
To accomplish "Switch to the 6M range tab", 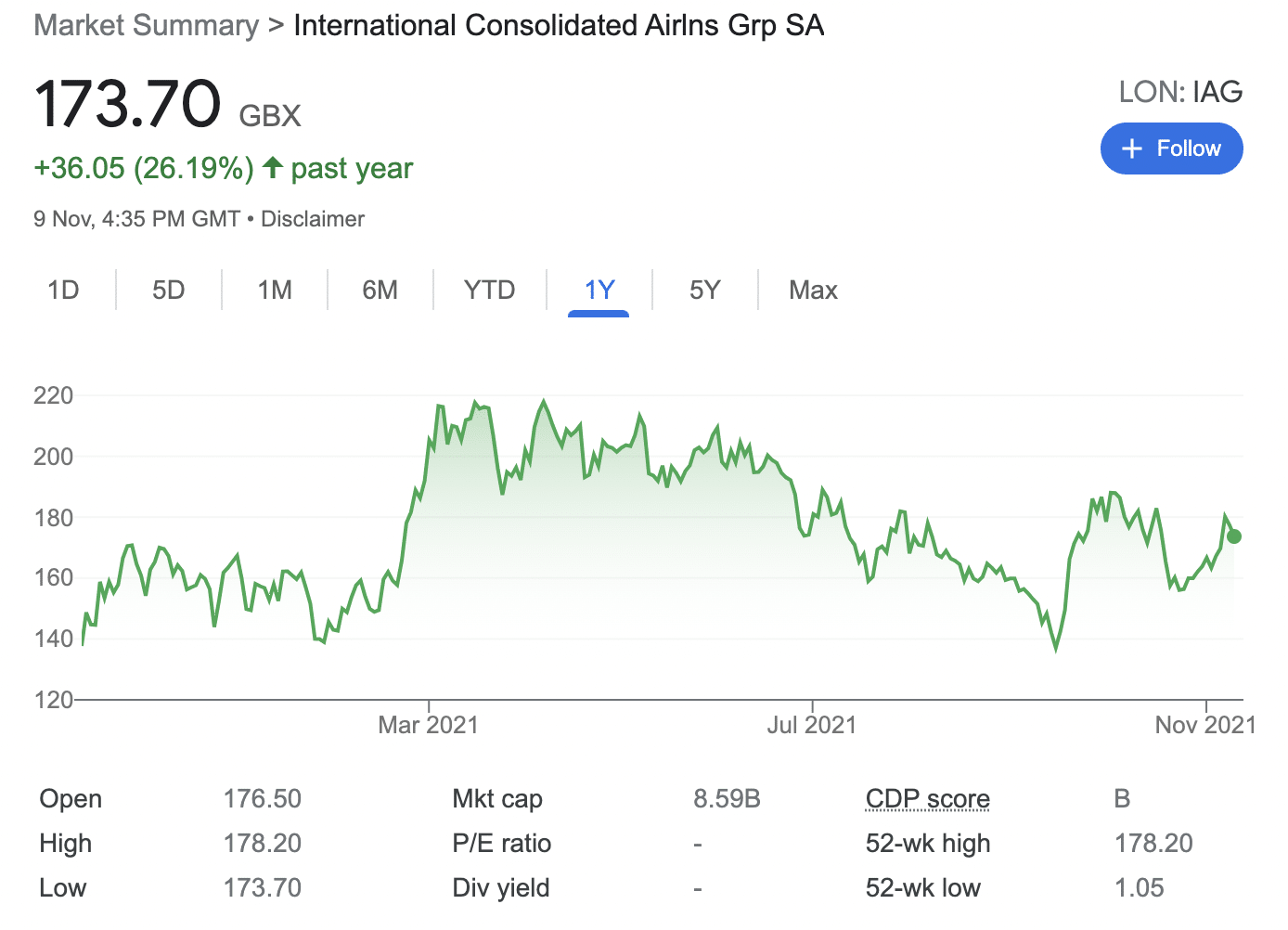I will click(380, 291).
